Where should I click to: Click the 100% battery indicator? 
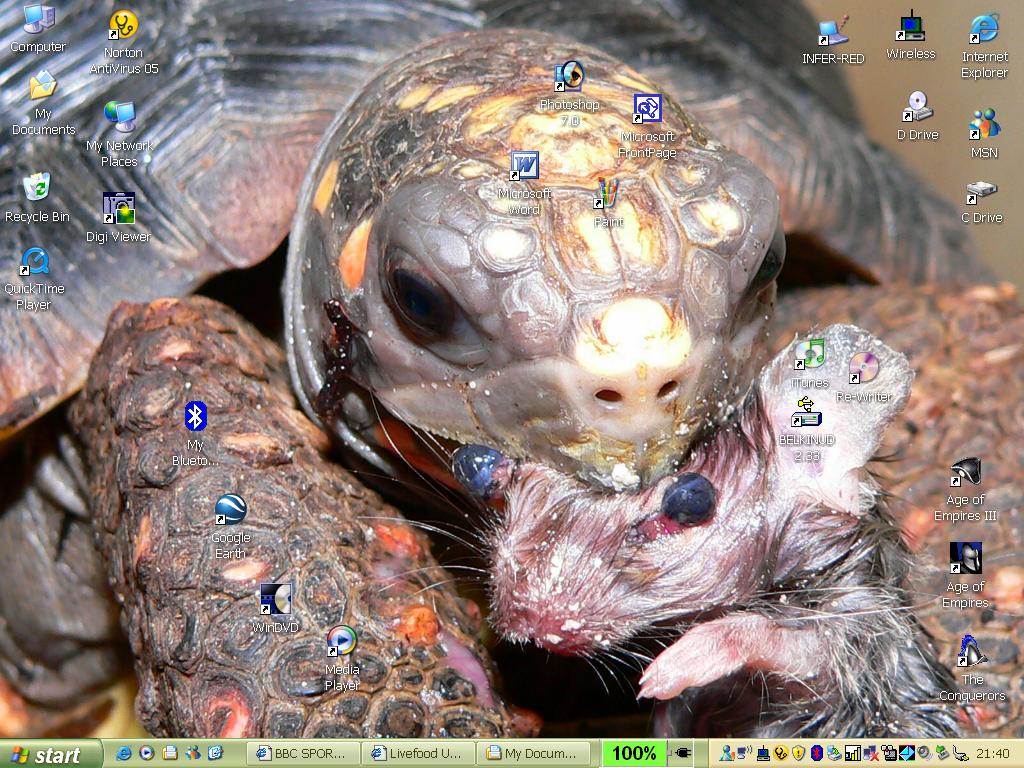click(634, 754)
